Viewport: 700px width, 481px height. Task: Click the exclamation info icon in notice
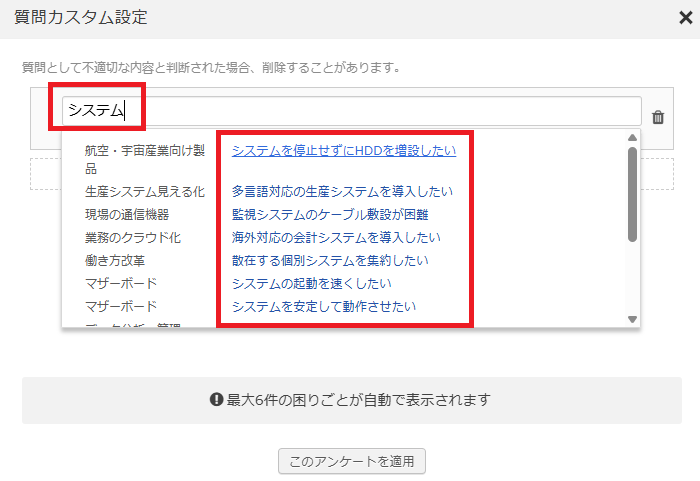pyautogui.click(x=215, y=400)
